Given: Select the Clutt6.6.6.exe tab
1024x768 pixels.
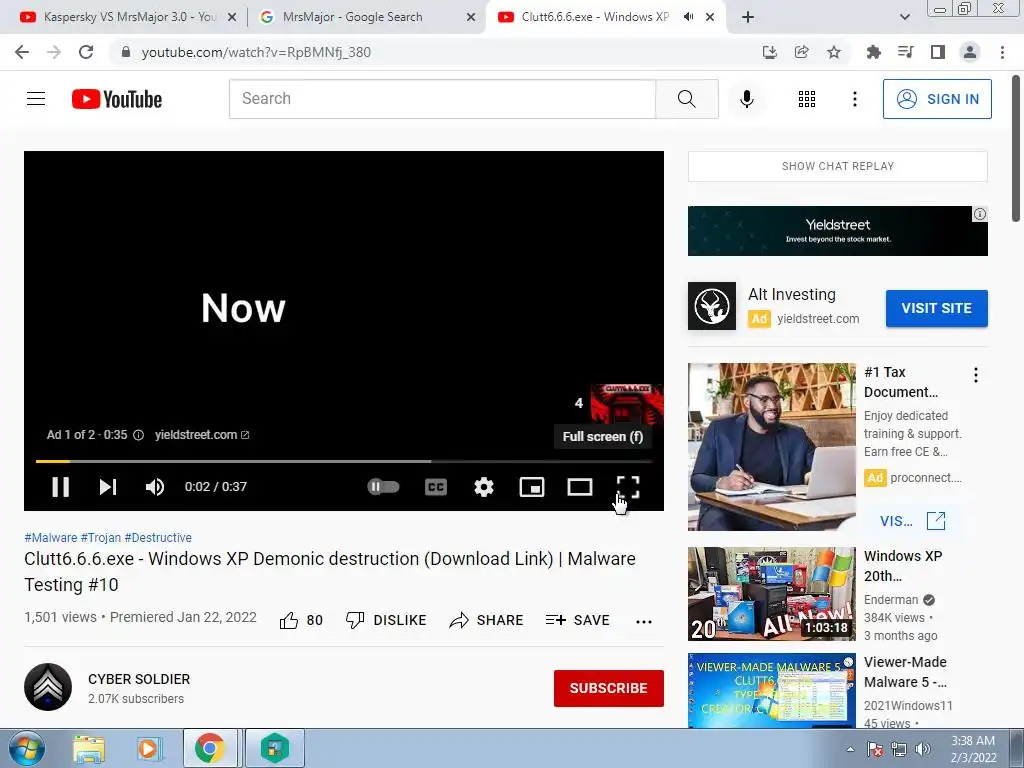Looking at the screenshot, I should pos(594,17).
